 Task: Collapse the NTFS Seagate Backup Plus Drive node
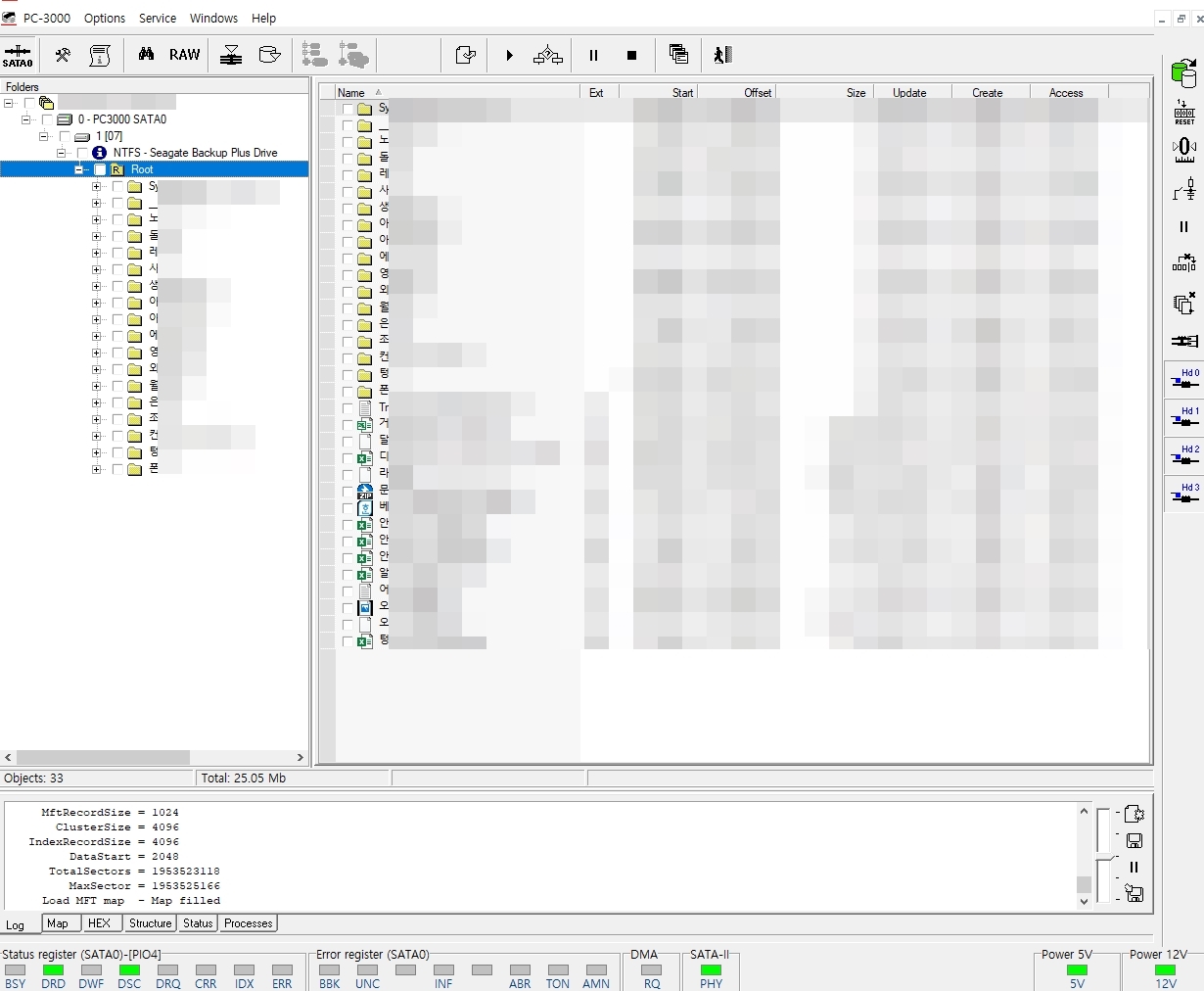pyautogui.click(x=62, y=153)
